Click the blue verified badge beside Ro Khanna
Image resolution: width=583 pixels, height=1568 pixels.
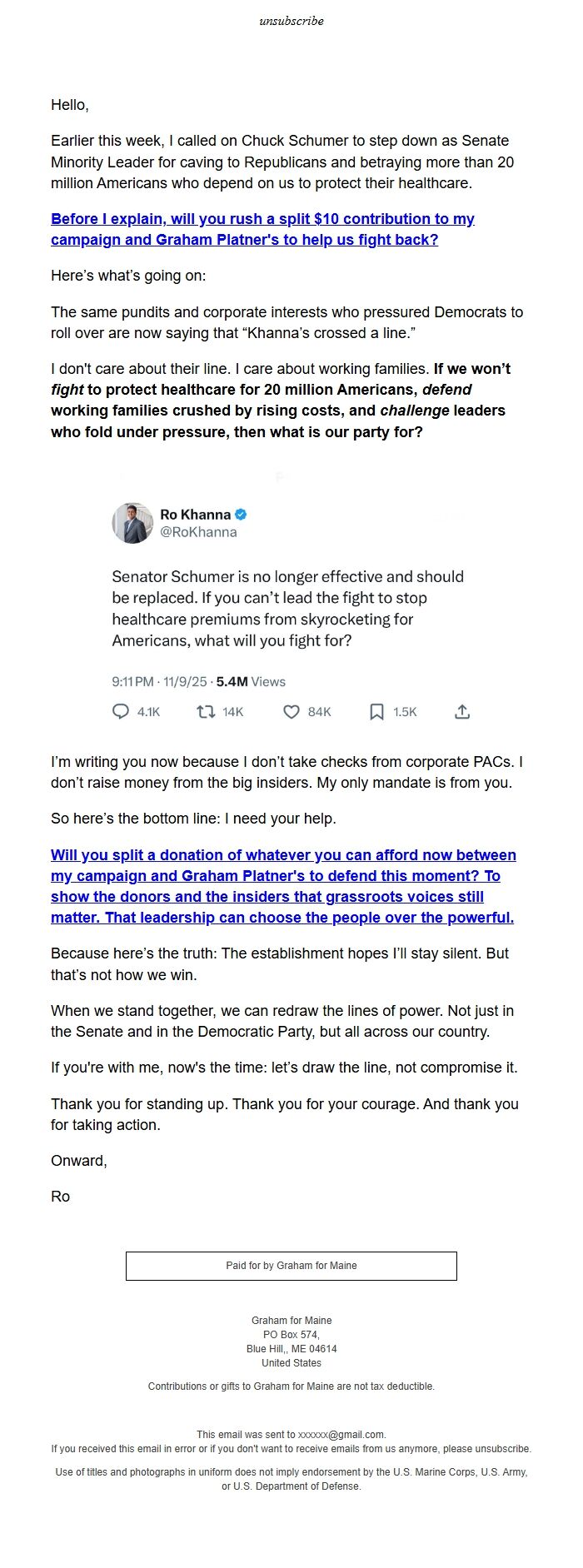click(242, 515)
